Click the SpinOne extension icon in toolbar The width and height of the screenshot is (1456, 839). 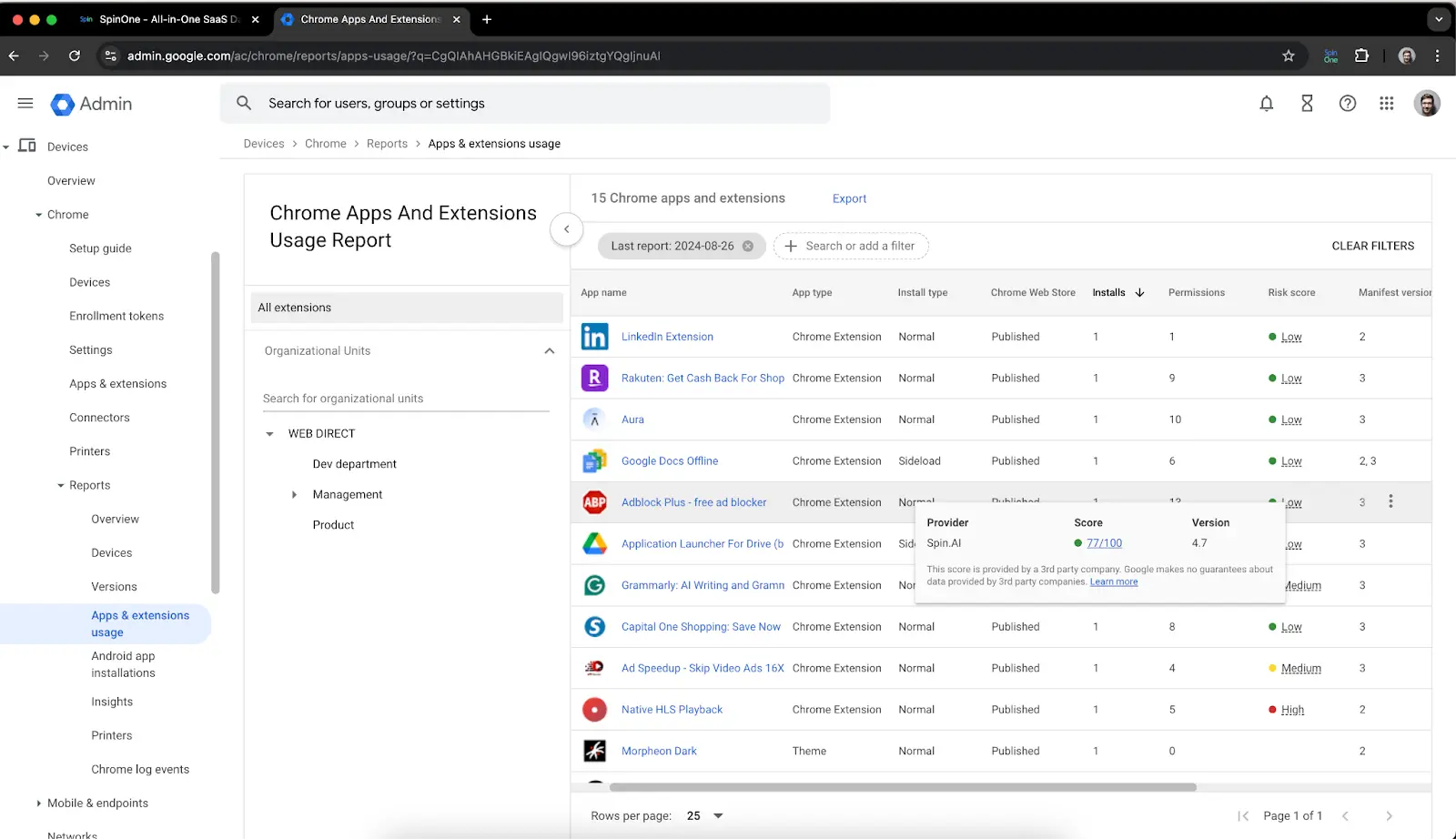[x=1330, y=56]
